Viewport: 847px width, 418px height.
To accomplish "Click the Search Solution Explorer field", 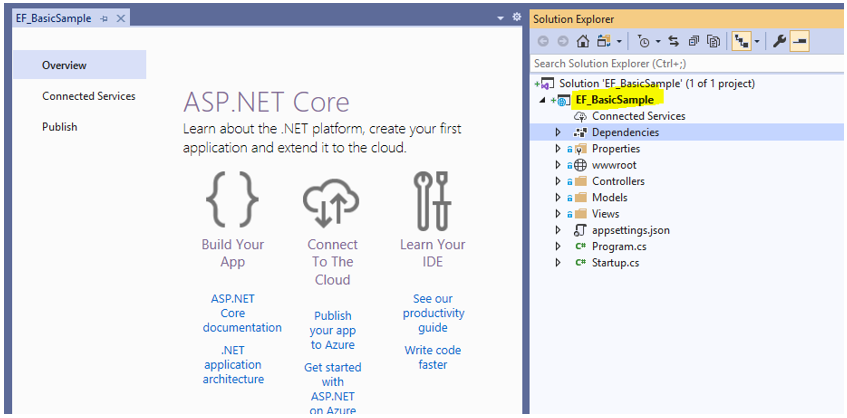I will [687, 63].
